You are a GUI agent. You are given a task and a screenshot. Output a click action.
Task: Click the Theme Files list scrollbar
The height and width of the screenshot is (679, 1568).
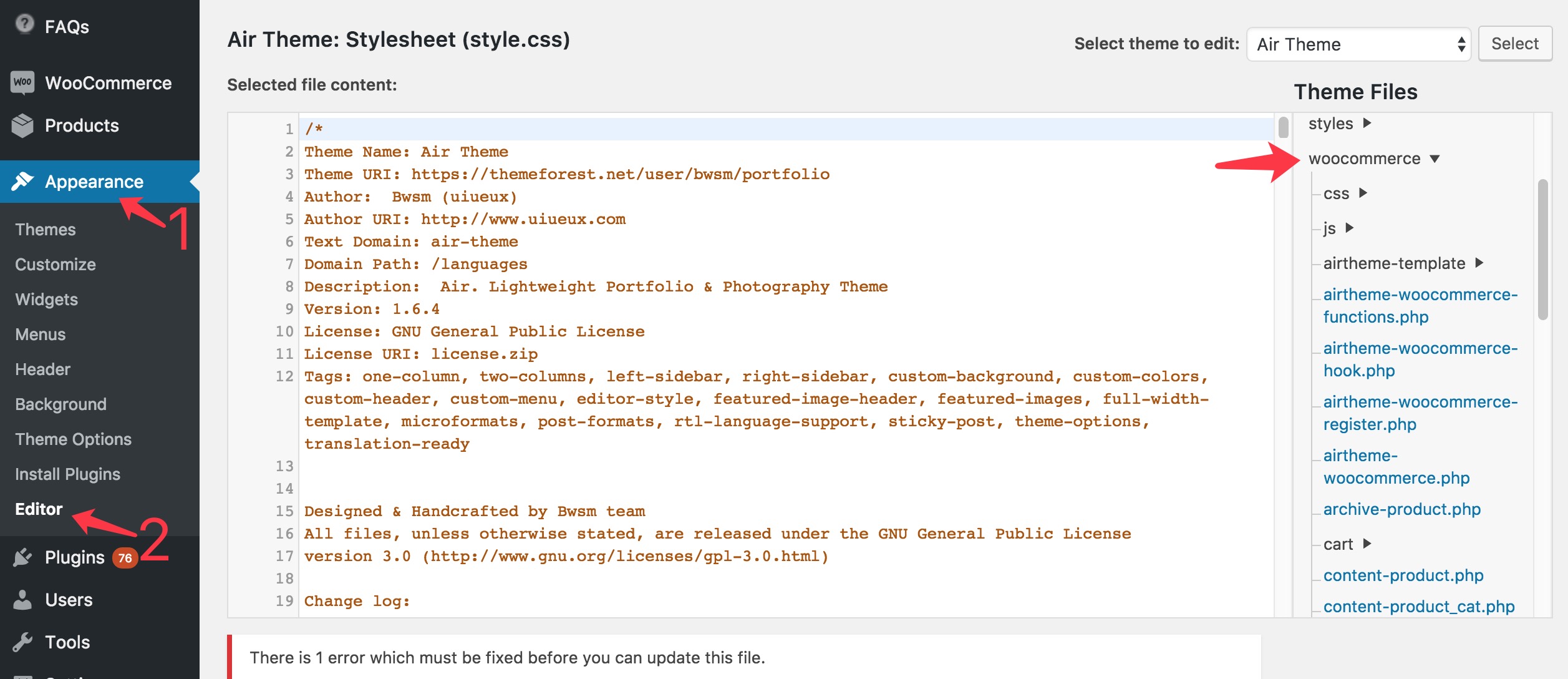pyautogui.click(x=1542, y=250)
